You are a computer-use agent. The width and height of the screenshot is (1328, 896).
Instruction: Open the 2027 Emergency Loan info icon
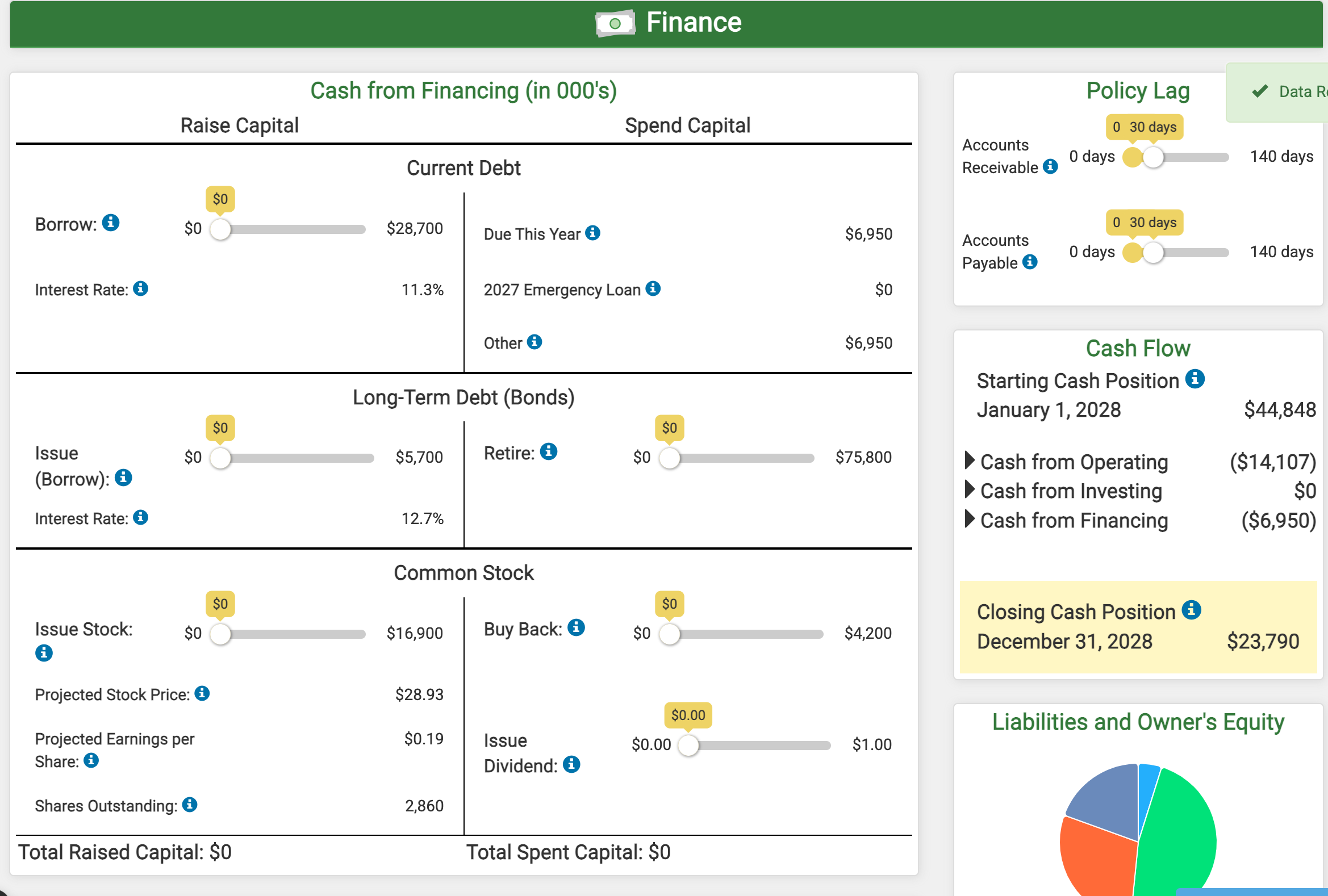(653, 289)
